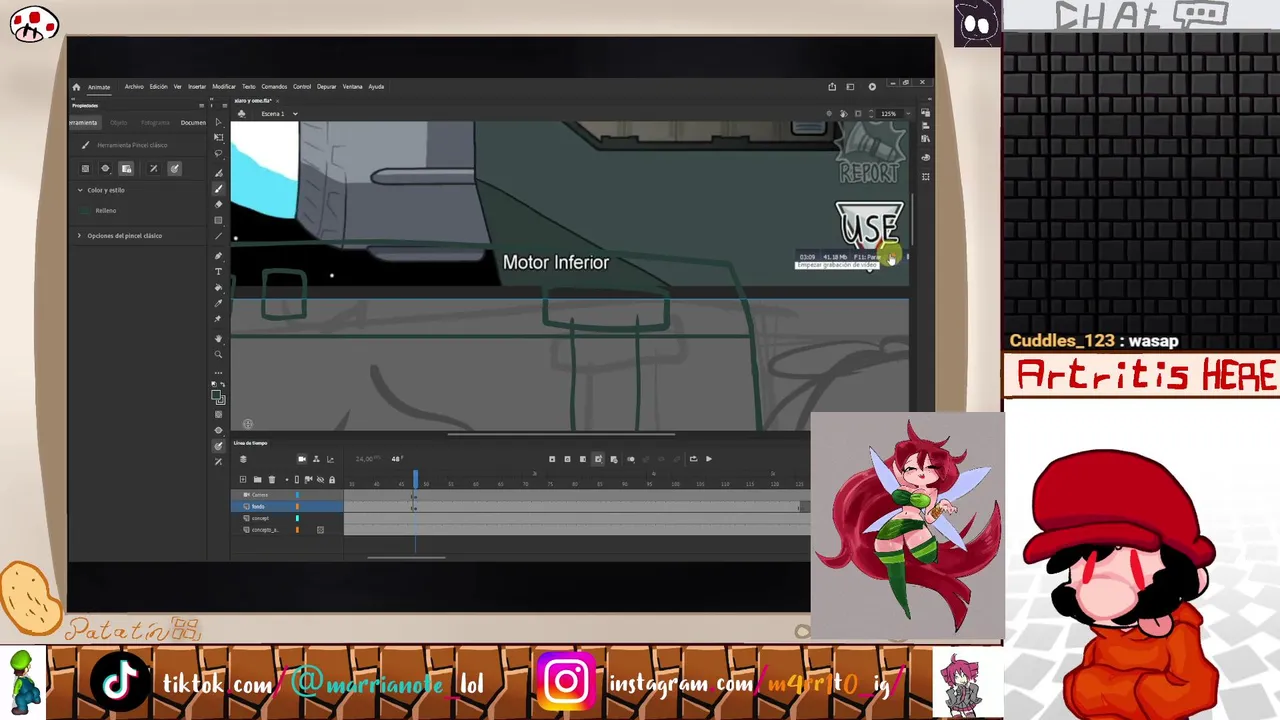This screenshot has height=720, width=1280.
Task: Toggle the brush mode option icon
Action: [x=105, y=169]
